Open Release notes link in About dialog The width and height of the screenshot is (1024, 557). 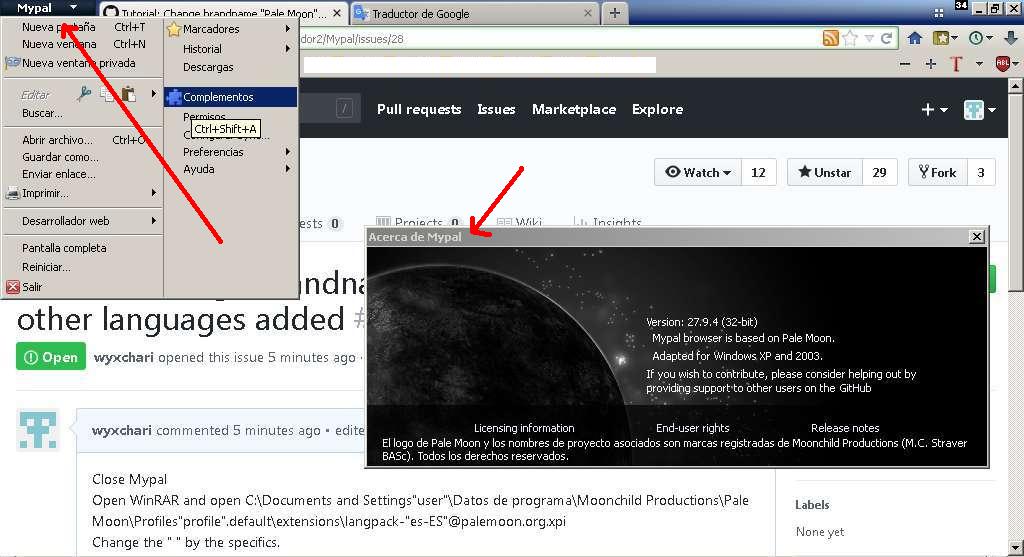[845, 428]
